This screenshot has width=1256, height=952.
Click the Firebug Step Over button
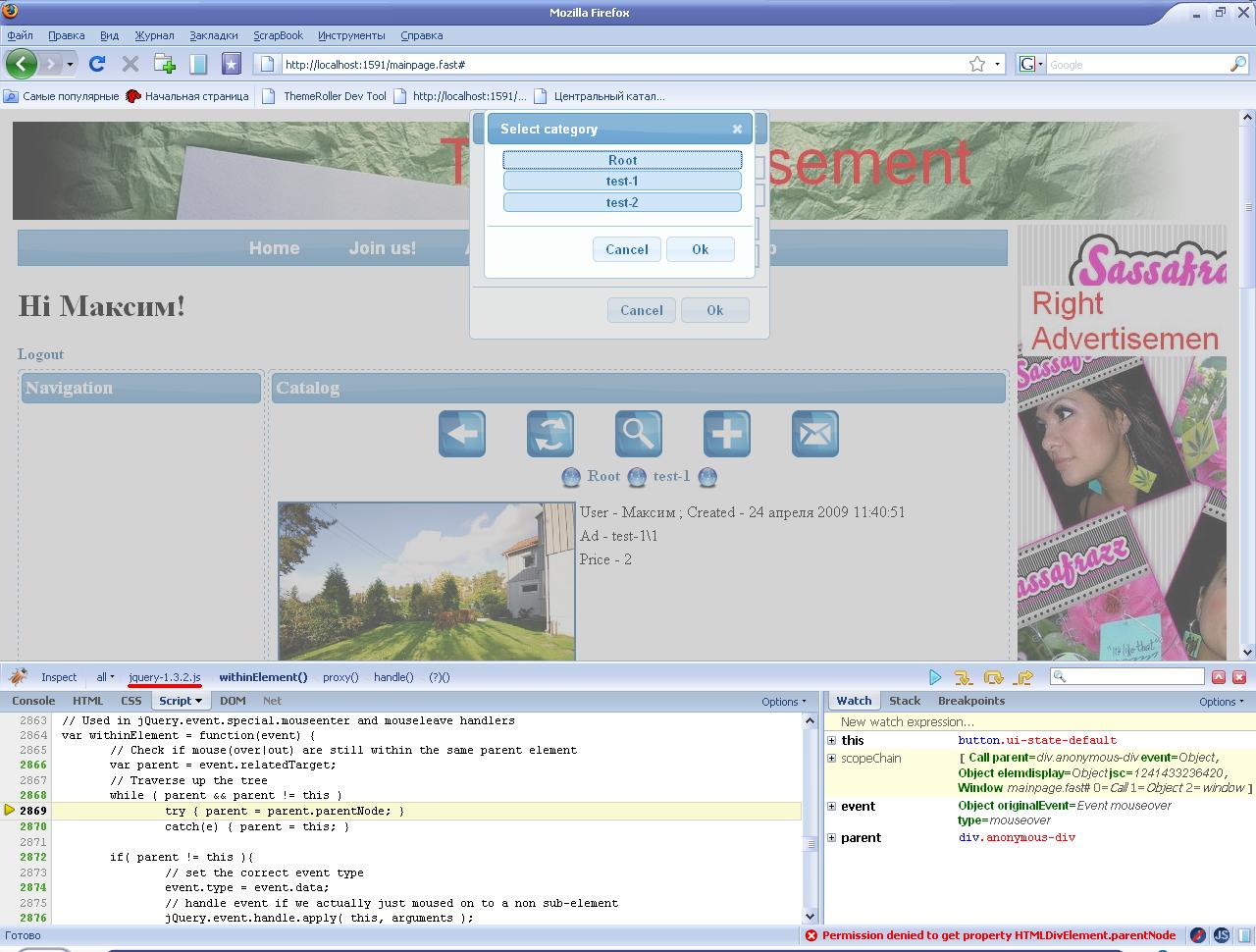pyautogui.click(x=993, y=677)
